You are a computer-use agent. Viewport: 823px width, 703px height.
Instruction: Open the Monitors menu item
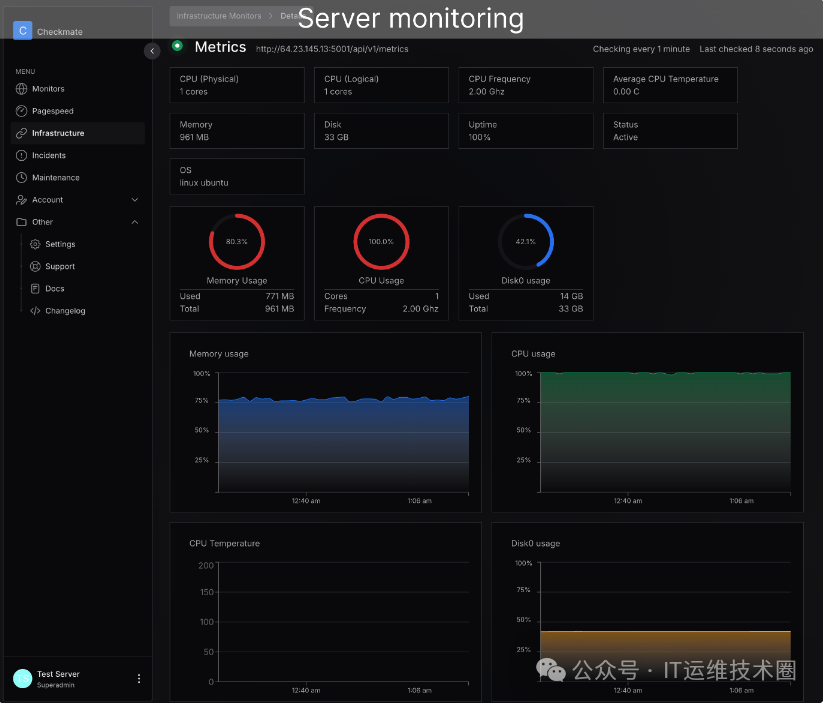click(x=77, y=89)
